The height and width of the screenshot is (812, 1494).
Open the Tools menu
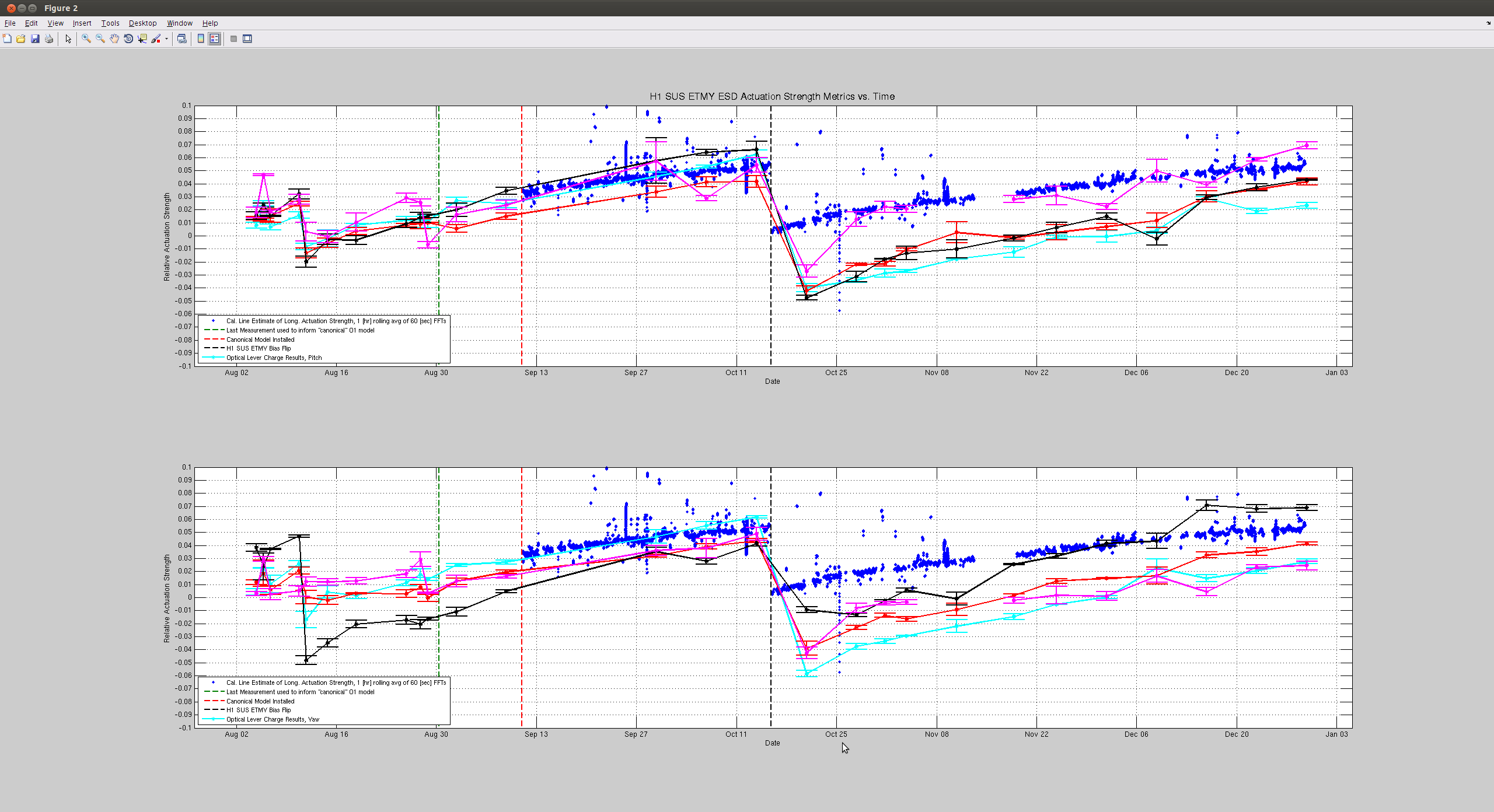pyautogui.click(x=110, y=23)
